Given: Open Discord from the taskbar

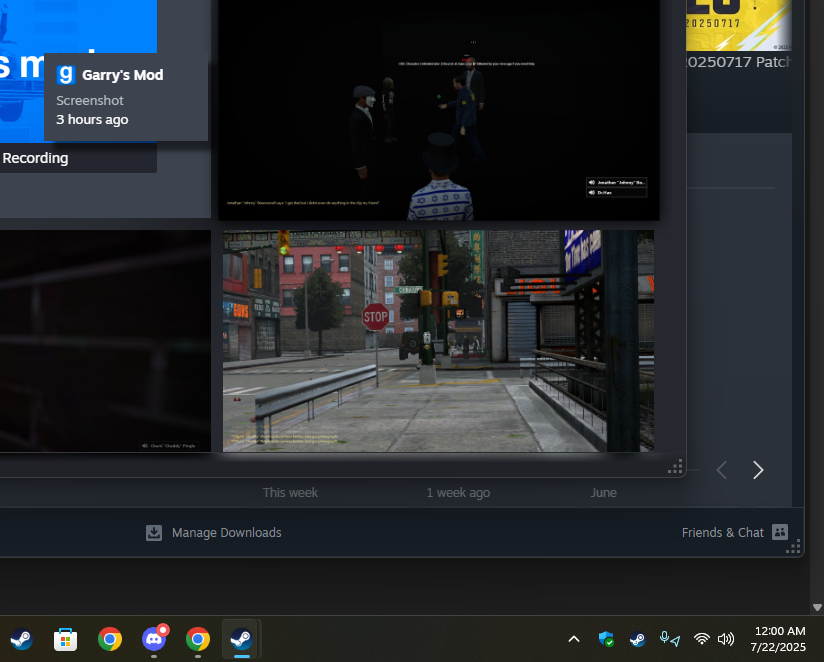Looking at the screenshot, I should (x=154, y=639).
